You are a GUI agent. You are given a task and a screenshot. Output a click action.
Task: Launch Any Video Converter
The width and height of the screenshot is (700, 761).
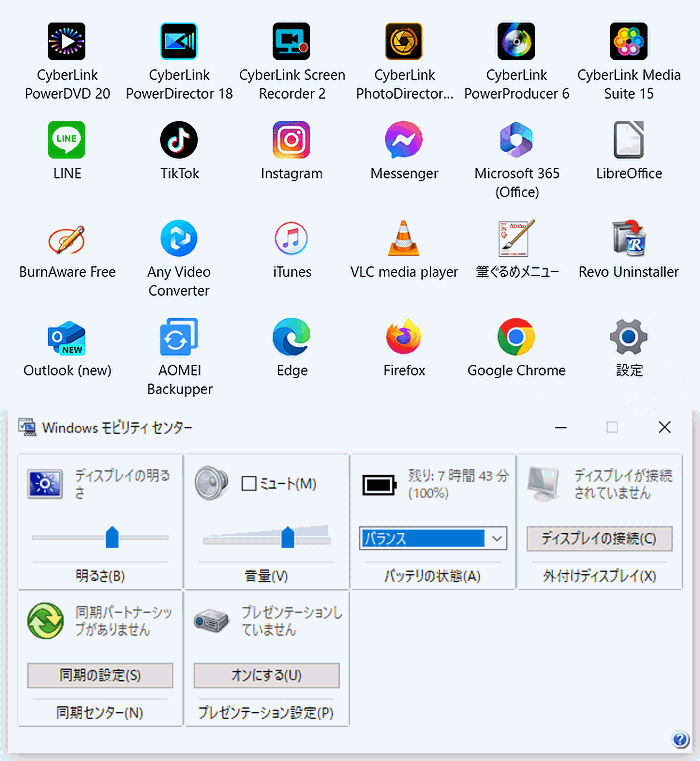(179, 239)
